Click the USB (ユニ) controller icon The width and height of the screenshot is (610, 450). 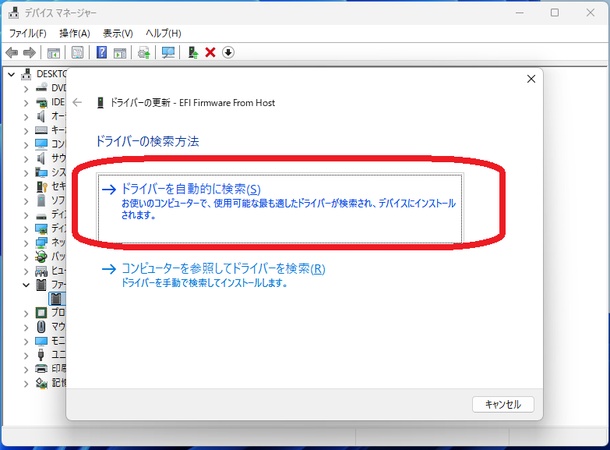41,355
